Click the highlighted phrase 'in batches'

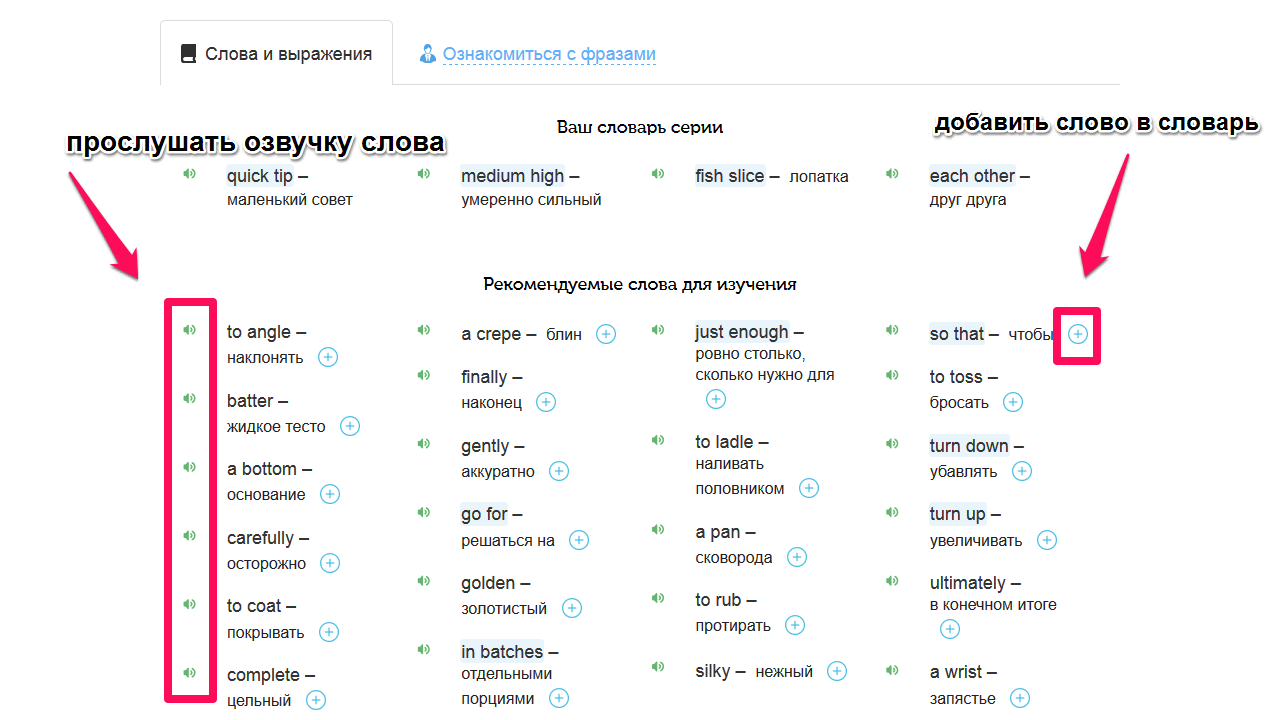(502, 652)
